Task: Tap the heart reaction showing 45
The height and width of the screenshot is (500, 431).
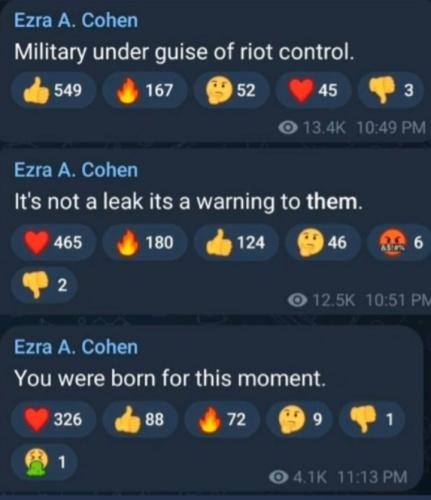Action: coord(313,90)
